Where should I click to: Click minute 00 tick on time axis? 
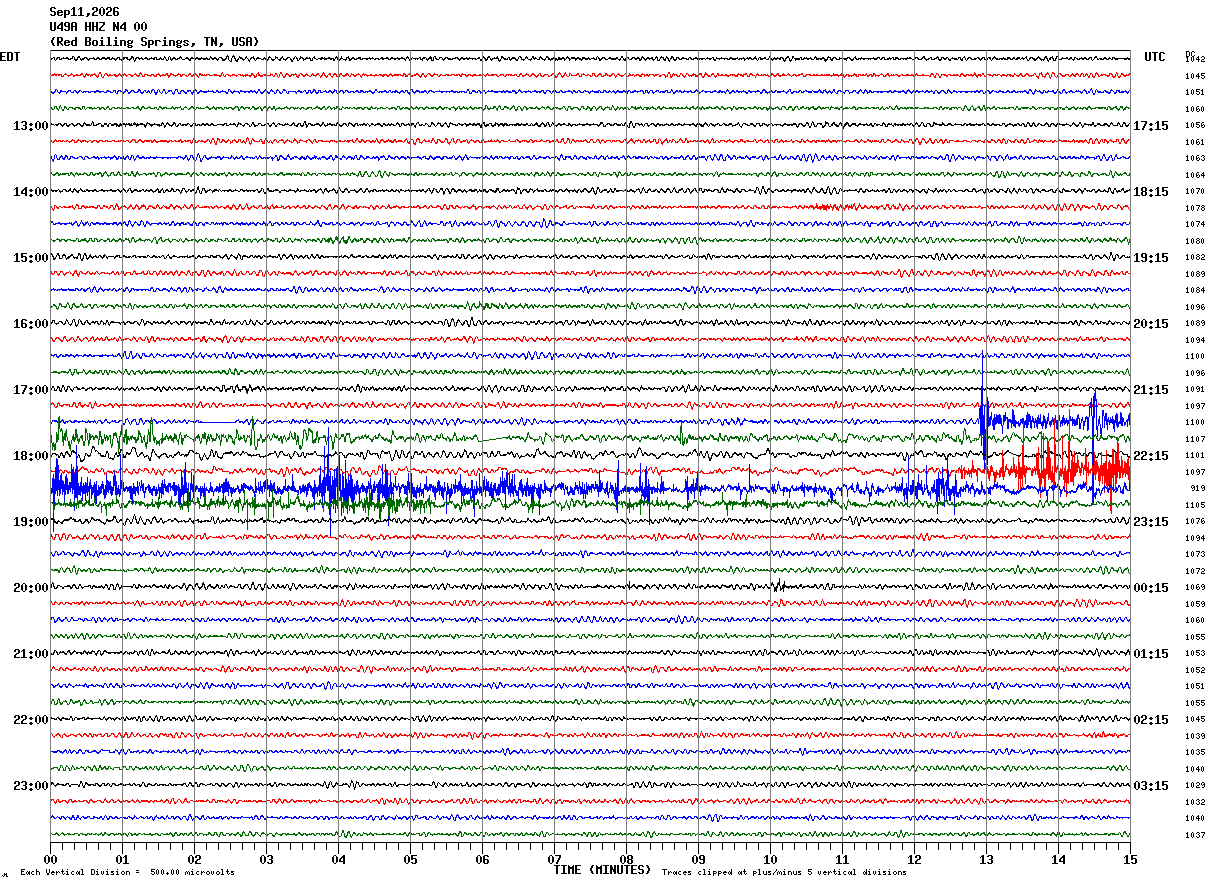(x=50, y=859)
